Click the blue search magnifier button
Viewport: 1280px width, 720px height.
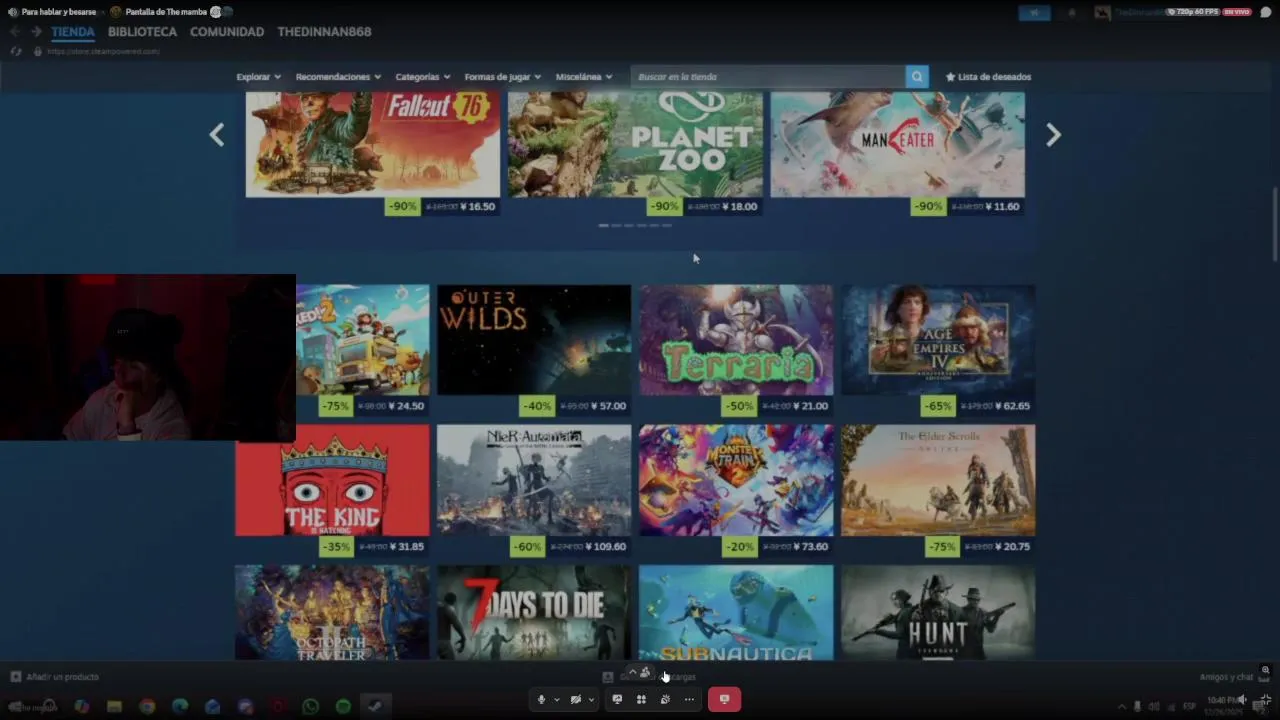(x=917, y=77)
